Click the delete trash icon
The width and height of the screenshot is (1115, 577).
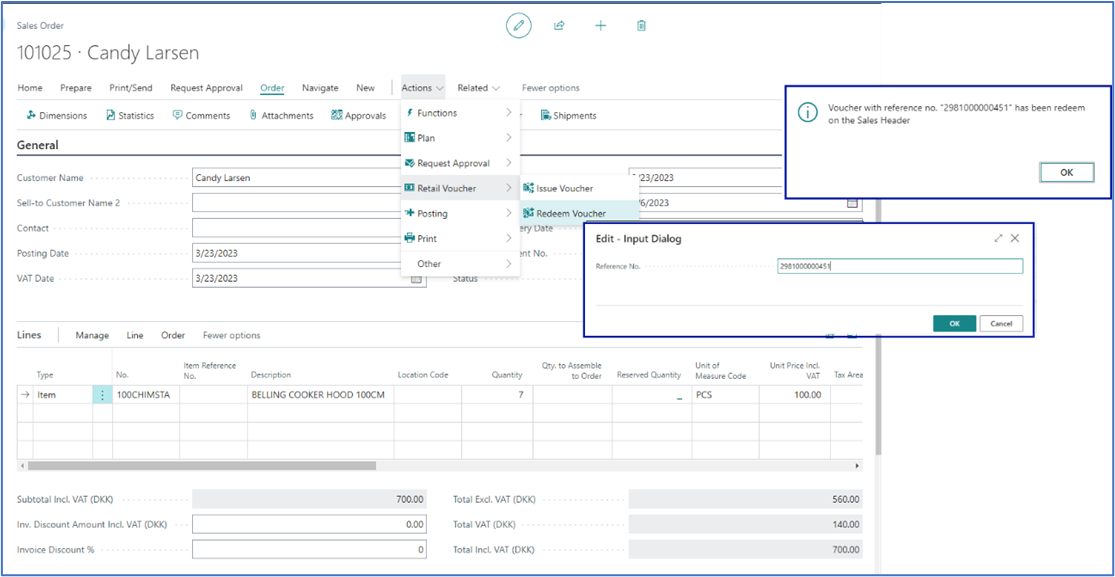click(x=641, y=26)
